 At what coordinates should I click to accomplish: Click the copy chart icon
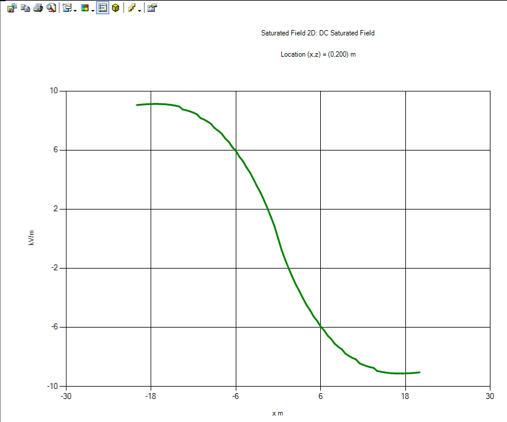coord(25,8)
